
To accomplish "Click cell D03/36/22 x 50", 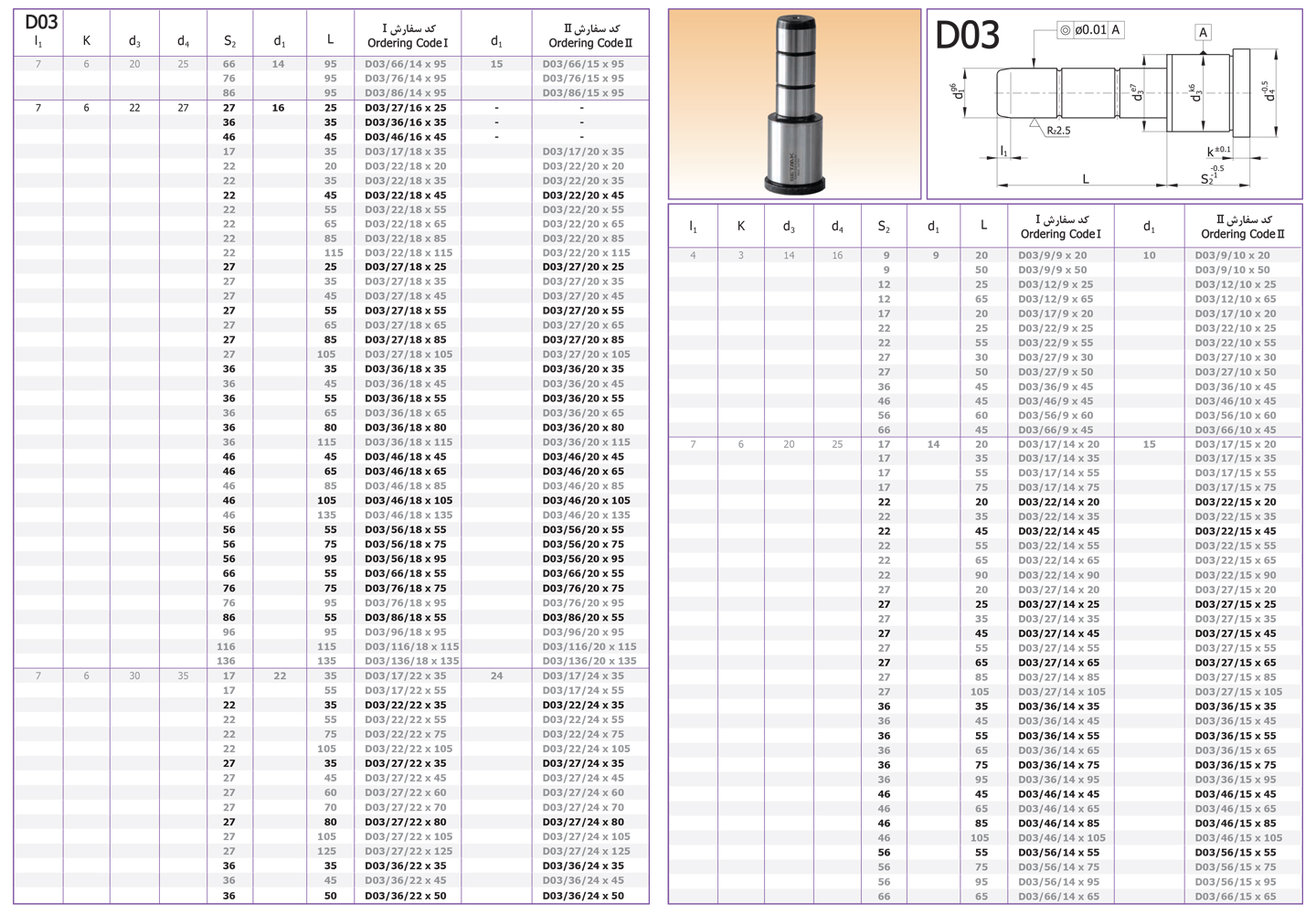I will [x=406, y=896].
